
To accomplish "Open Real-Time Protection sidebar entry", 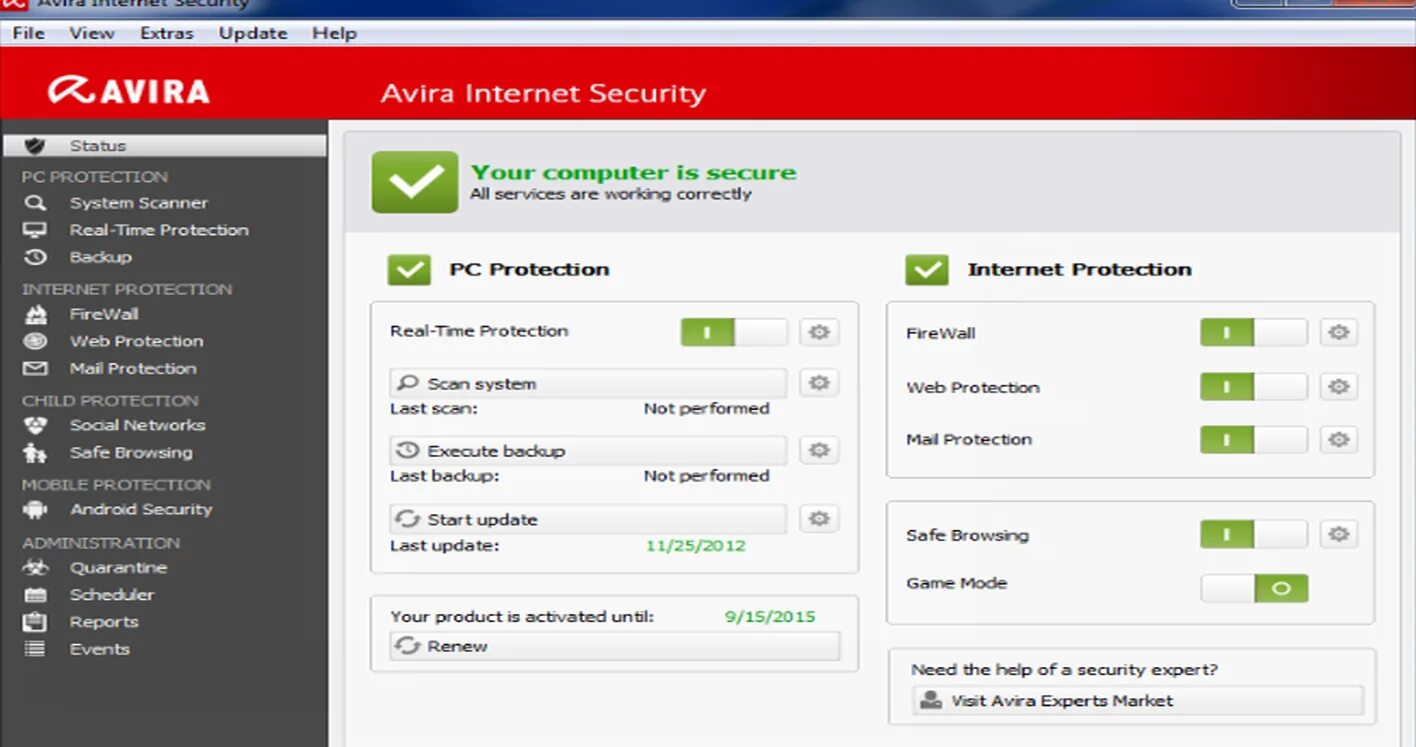I will (159, 230).
